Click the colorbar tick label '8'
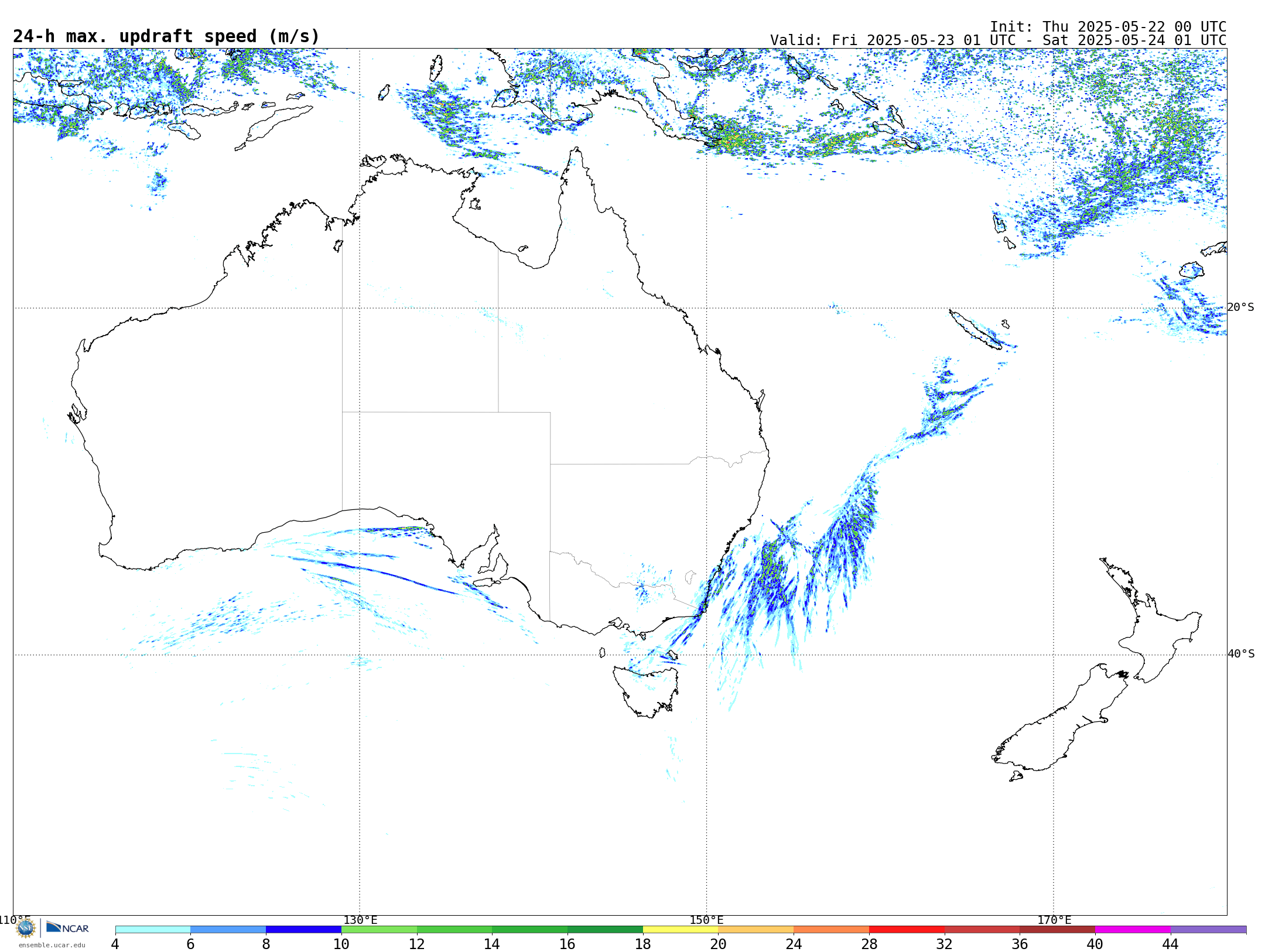The width and height of the screenshot is (1265, 952). click(x=266, y=944)
